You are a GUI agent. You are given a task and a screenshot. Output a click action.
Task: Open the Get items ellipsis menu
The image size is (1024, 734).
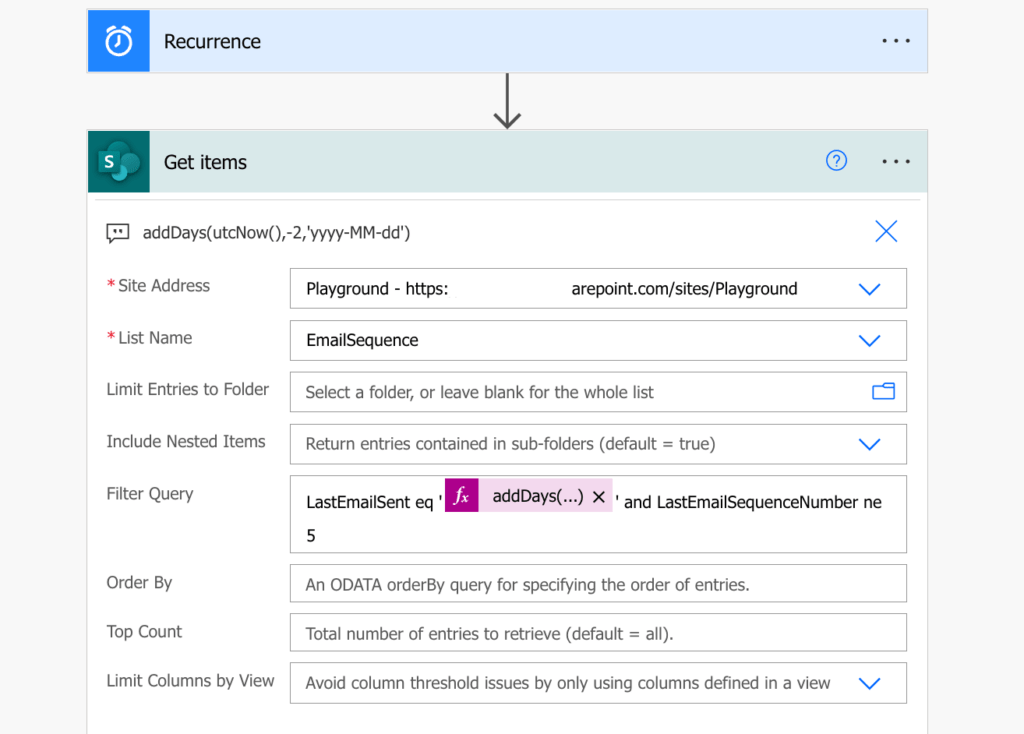pos(895,160)
